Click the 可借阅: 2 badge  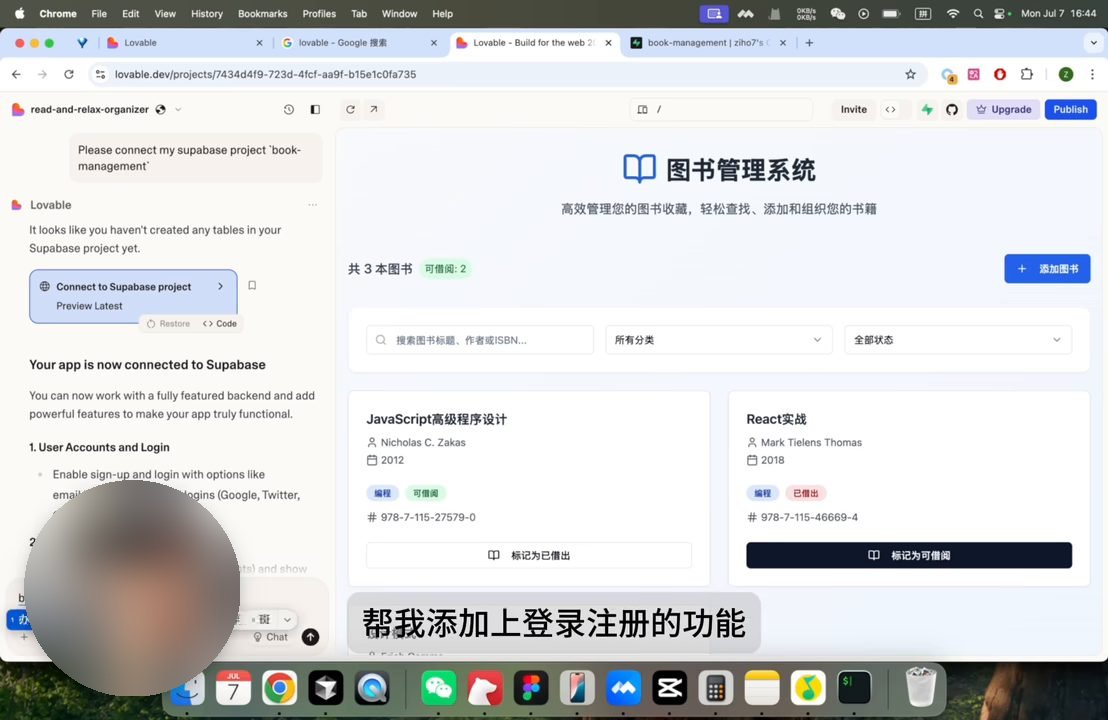(x=445, y=268)
